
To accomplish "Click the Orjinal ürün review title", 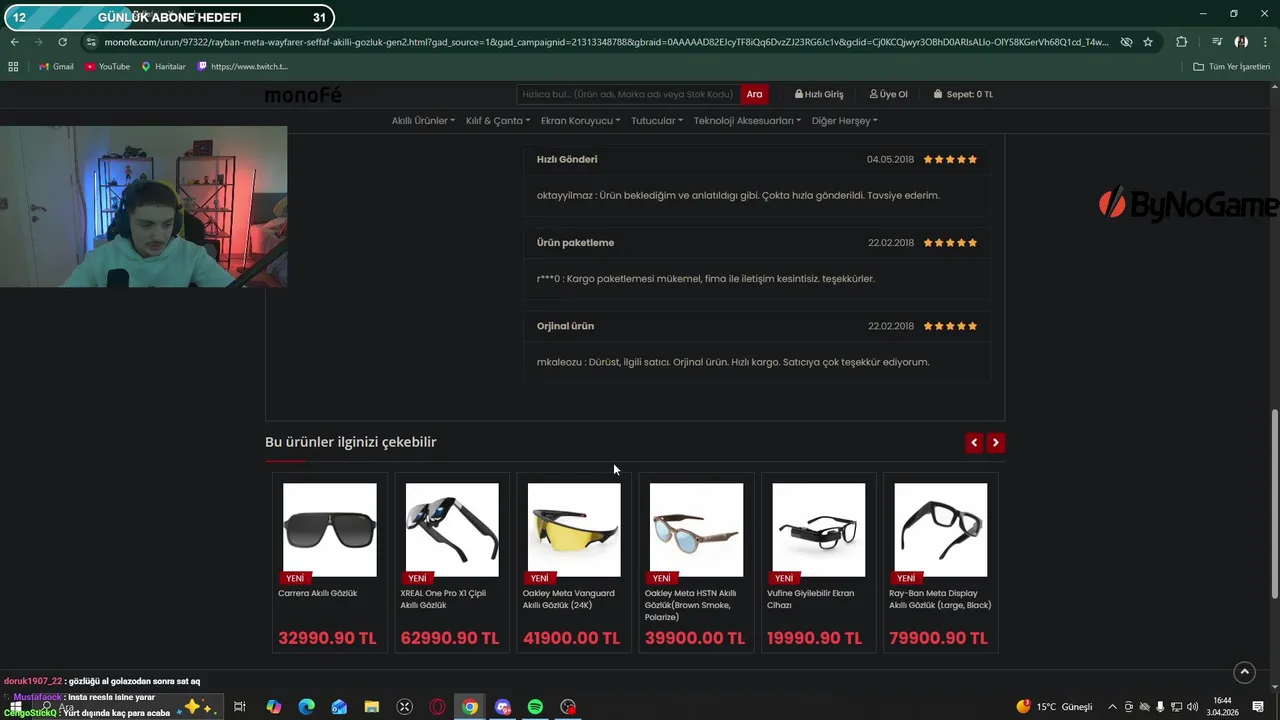I will pyautogui.click(x=565, y=326).
